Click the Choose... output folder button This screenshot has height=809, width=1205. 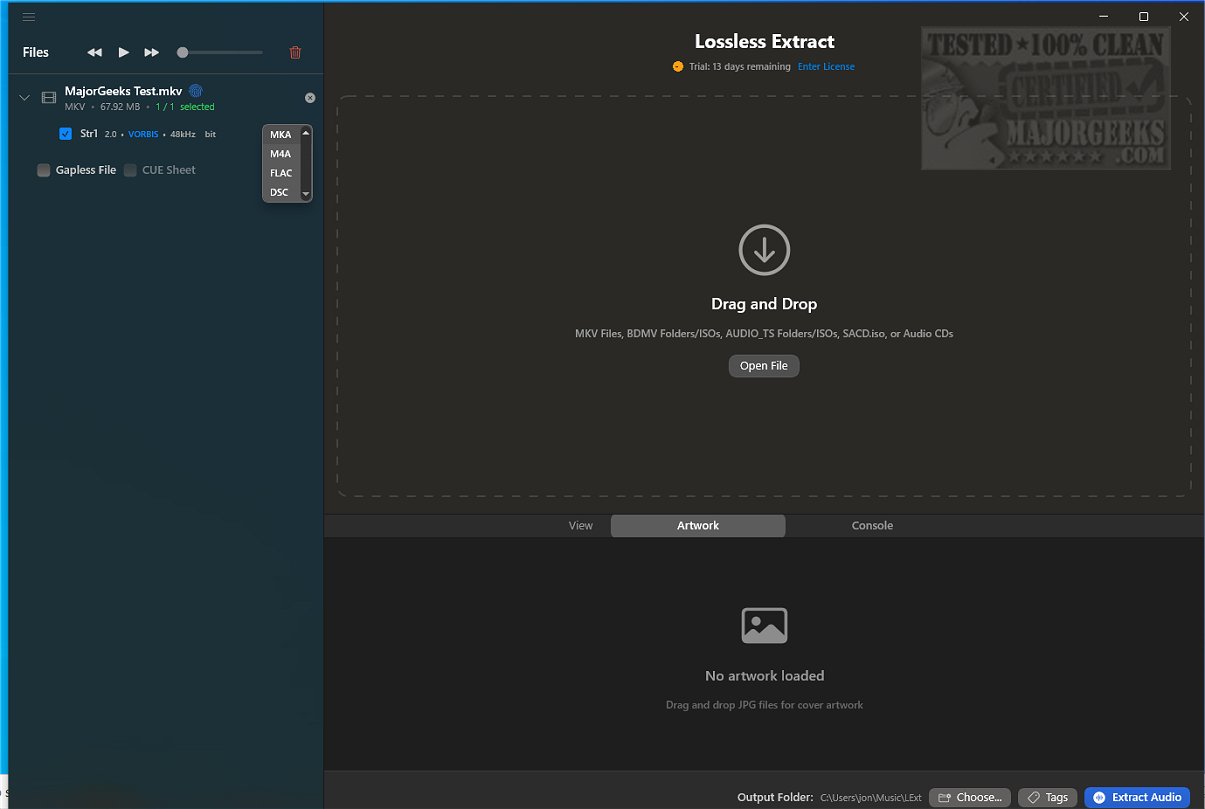(x=970, y=797)
